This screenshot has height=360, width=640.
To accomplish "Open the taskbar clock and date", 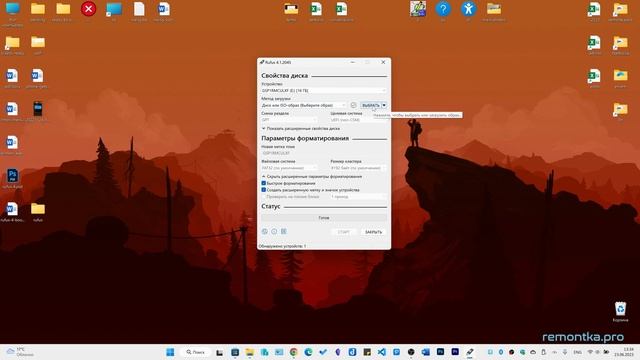I will 625,352.
